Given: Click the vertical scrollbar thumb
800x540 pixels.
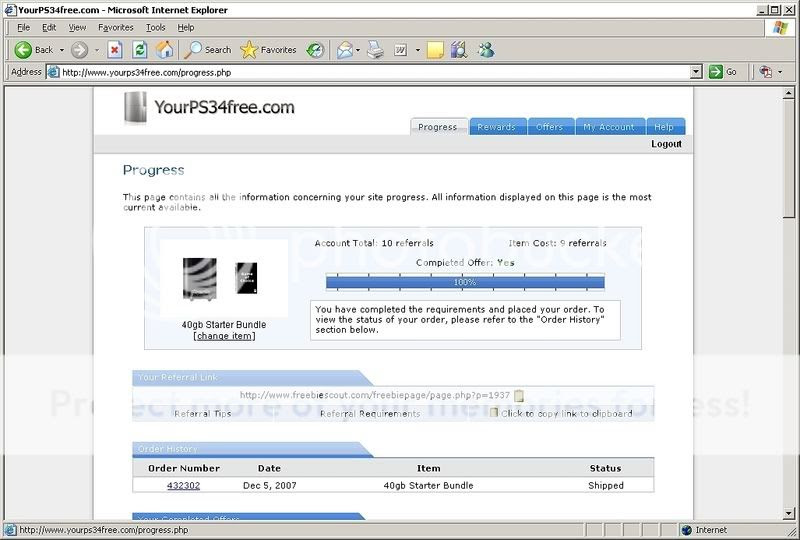Looking at the screenshot, I should pos(789,158).
